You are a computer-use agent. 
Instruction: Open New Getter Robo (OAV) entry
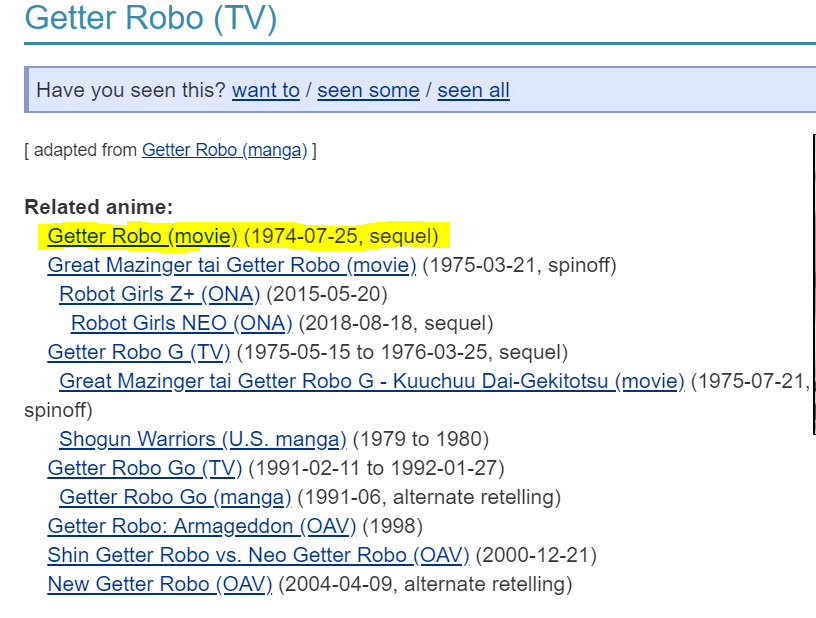click(x=159, y=584)
